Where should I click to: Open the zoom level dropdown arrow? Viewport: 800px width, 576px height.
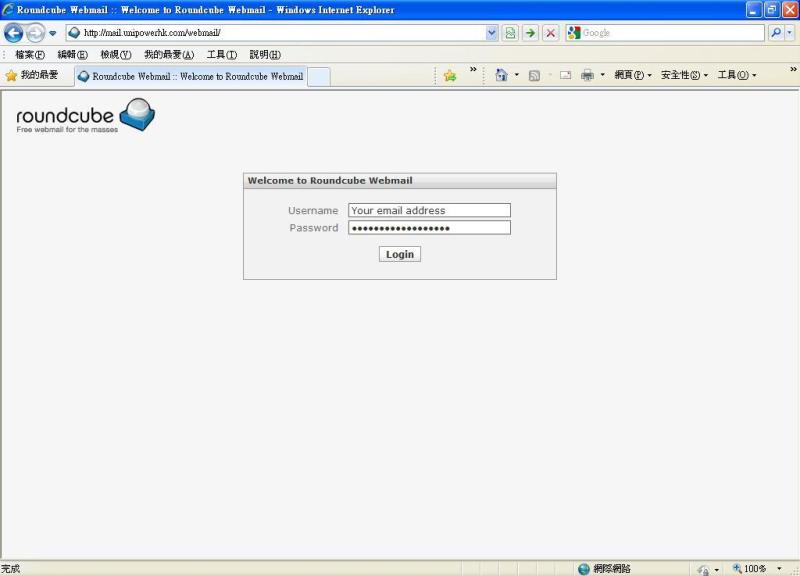(779, 569)
